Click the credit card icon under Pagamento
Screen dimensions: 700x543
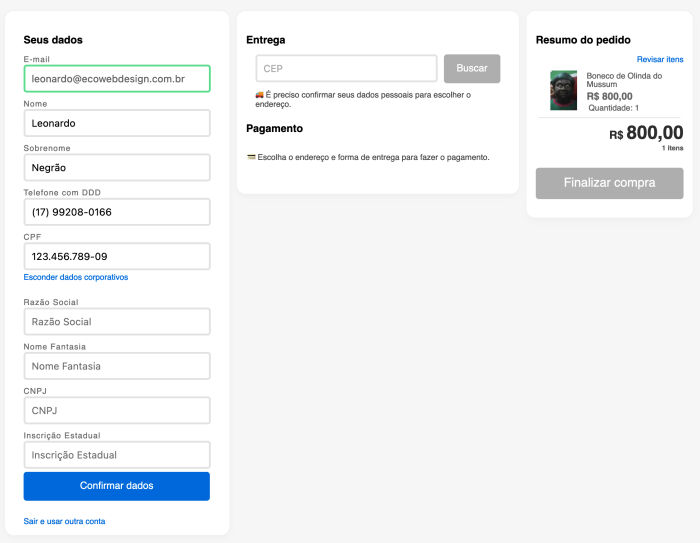click(x=251, y=157)
